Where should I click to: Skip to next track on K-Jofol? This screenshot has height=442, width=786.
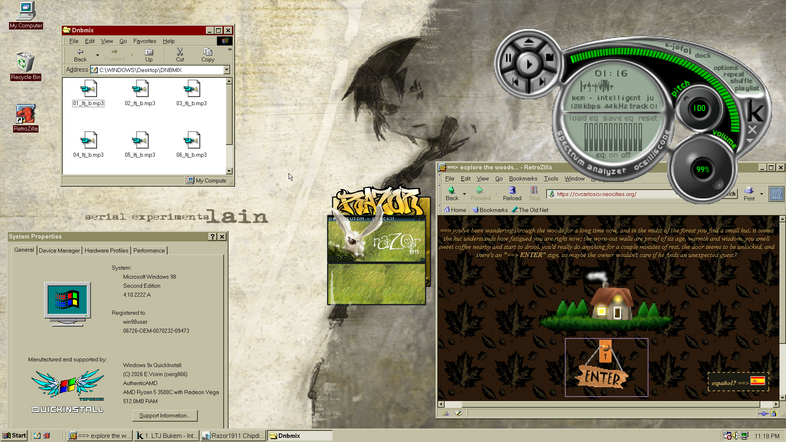coord(541,82)
